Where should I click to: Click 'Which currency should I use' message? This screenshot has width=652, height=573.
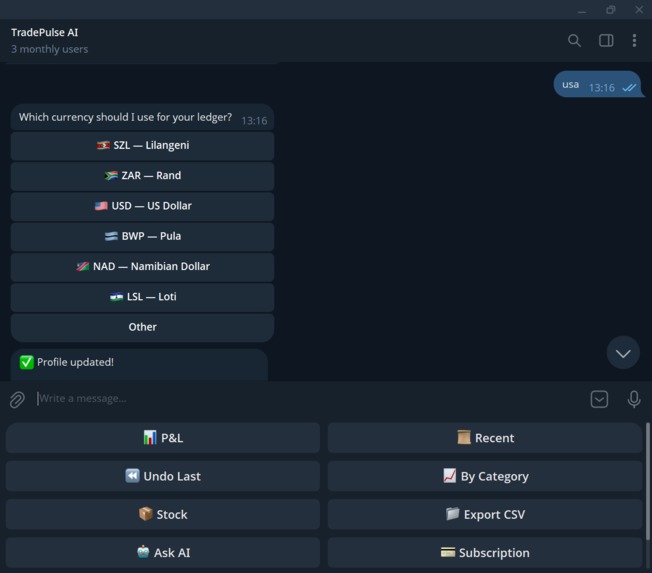pos(142,118)
